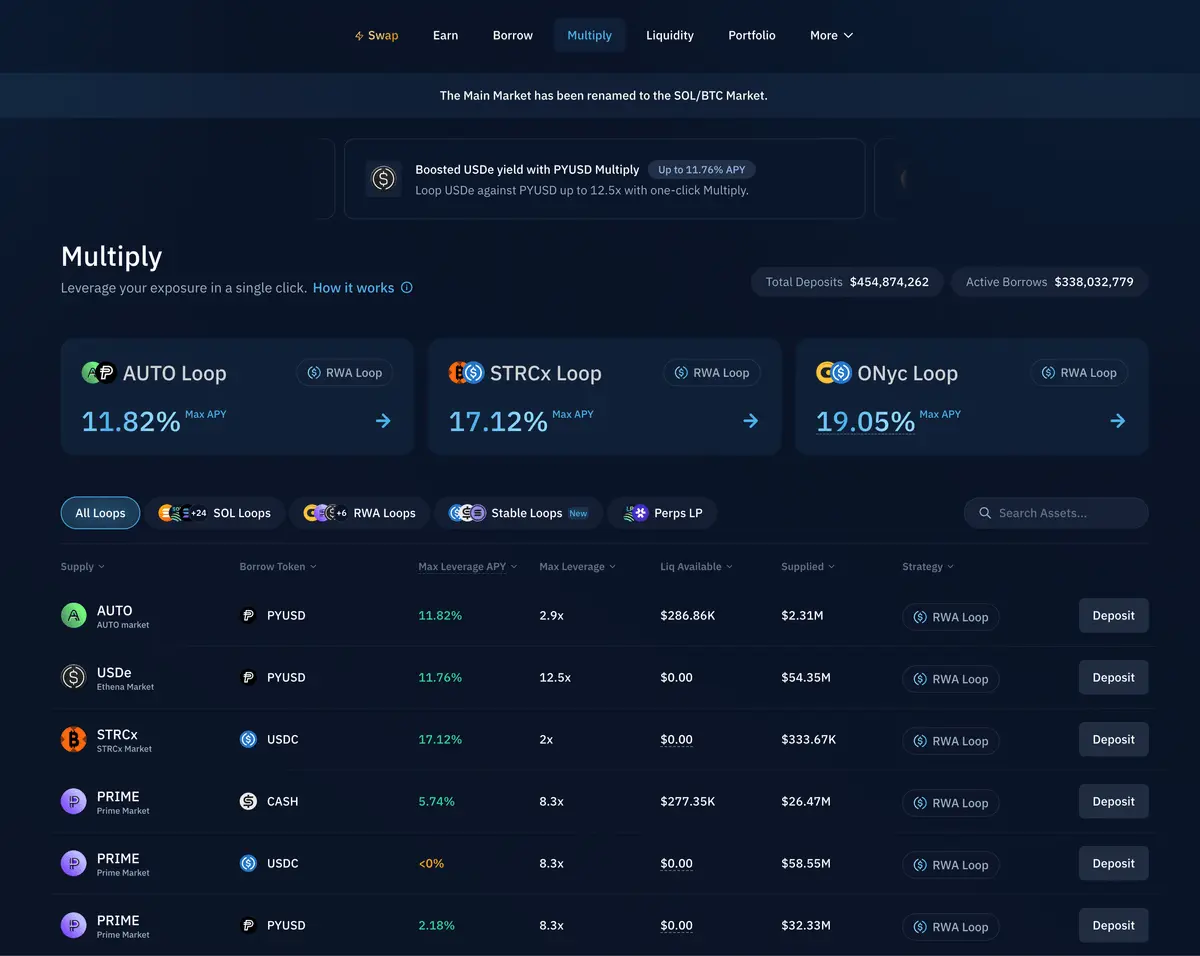Viewport: 1200px width, 956px height.
Task: Sort by Max Leverage column
Action: pos(577,567)
